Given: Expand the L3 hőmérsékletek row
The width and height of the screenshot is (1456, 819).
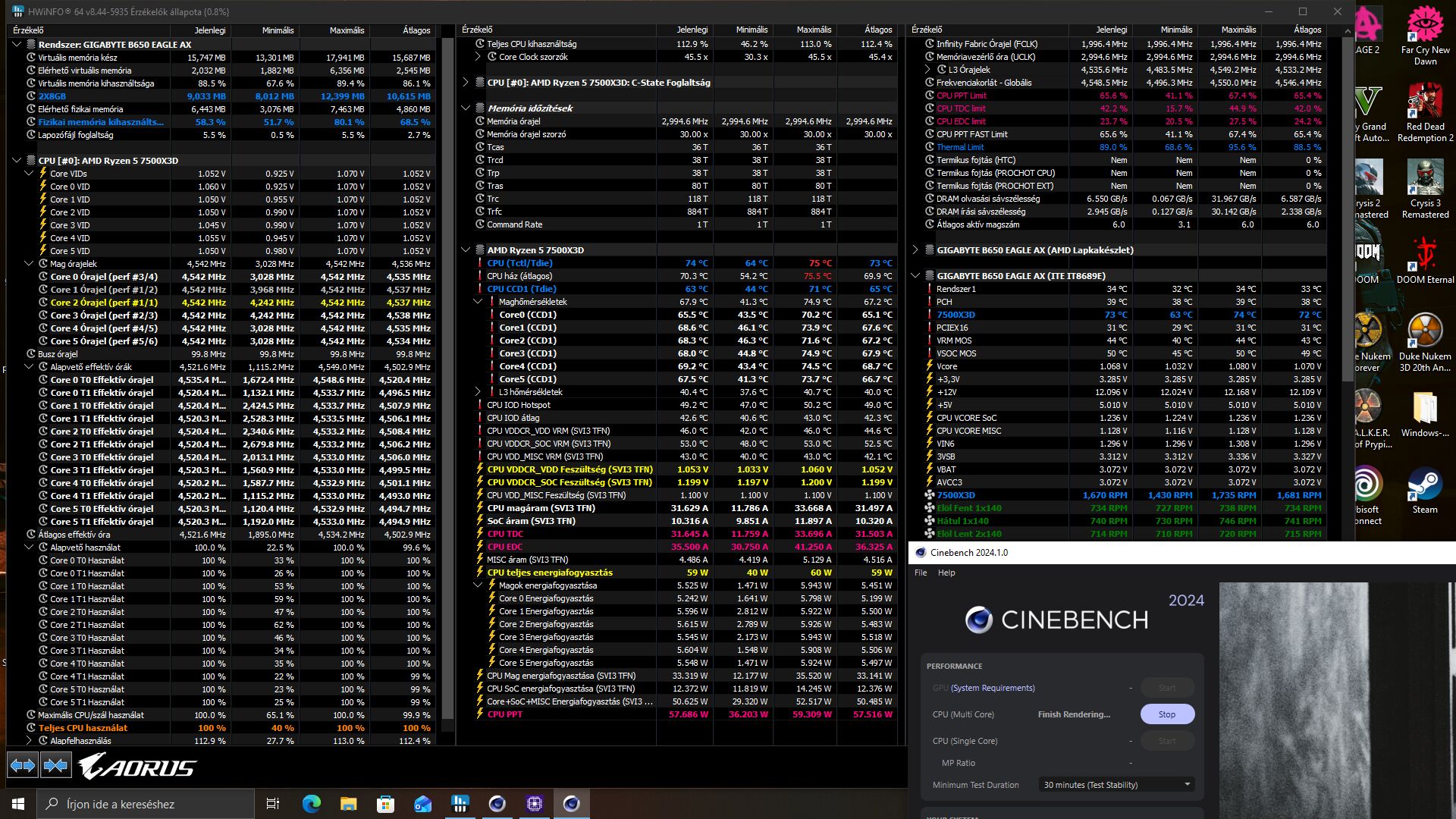Looking at the screenshot, I should click(478, 392).
